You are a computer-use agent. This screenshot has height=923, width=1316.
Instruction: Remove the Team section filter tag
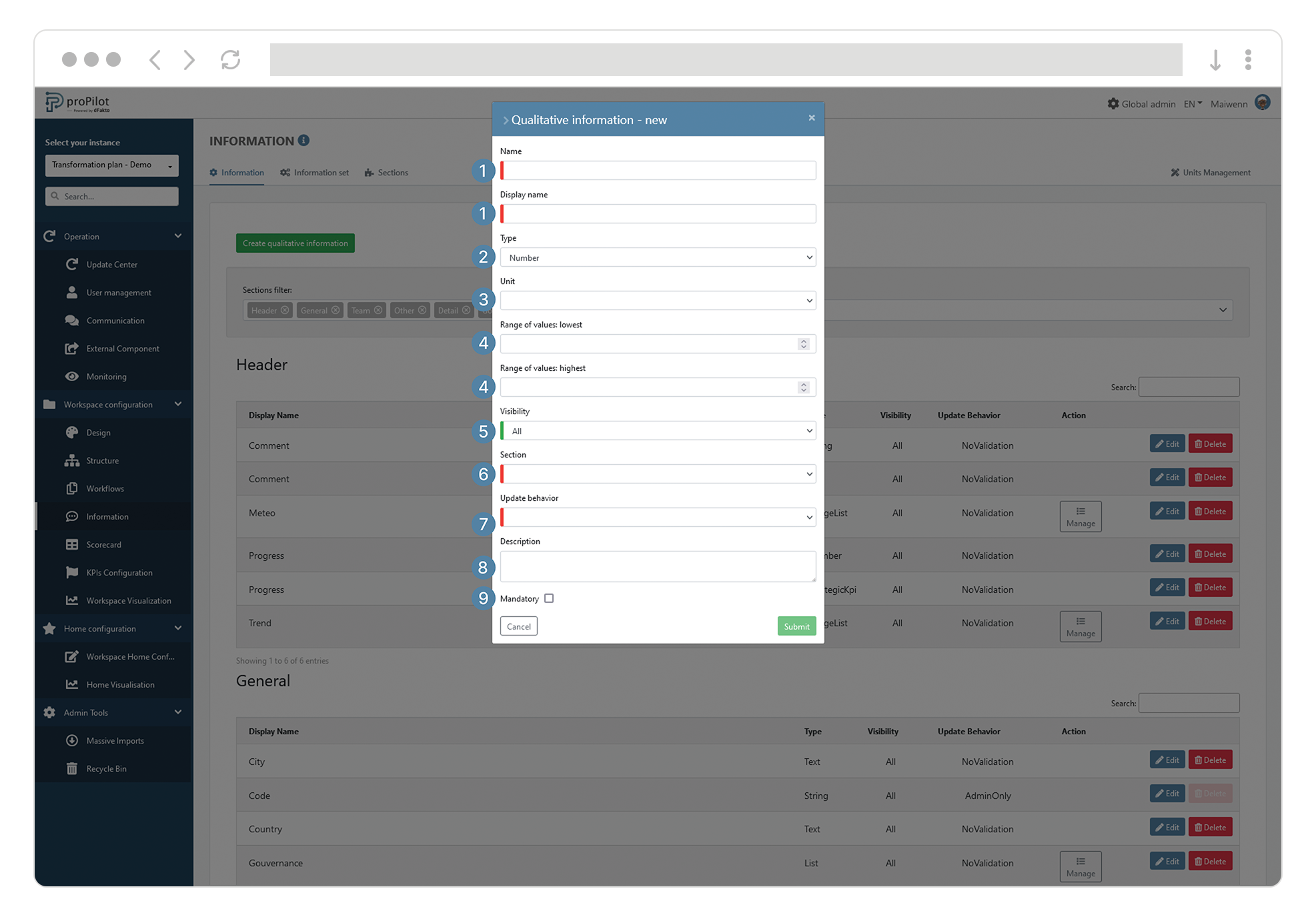coord(378,310)
